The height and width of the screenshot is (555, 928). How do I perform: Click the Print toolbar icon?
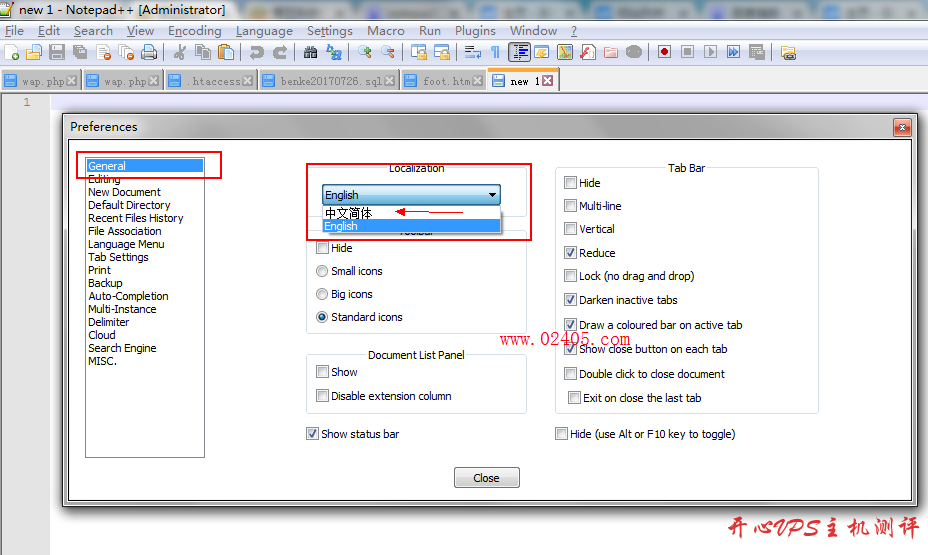coord(149,53)
